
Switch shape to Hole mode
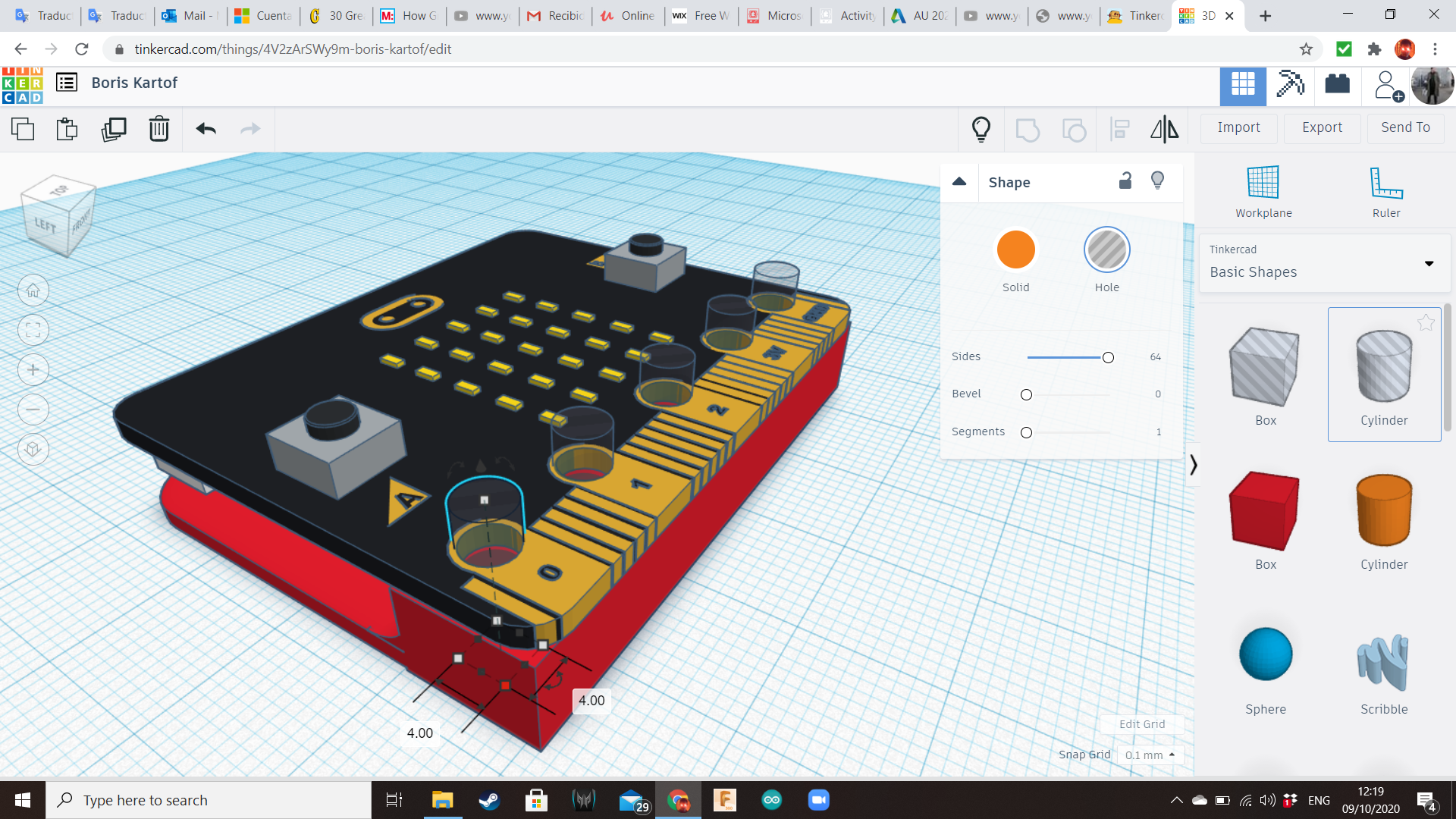(1106, 249)
